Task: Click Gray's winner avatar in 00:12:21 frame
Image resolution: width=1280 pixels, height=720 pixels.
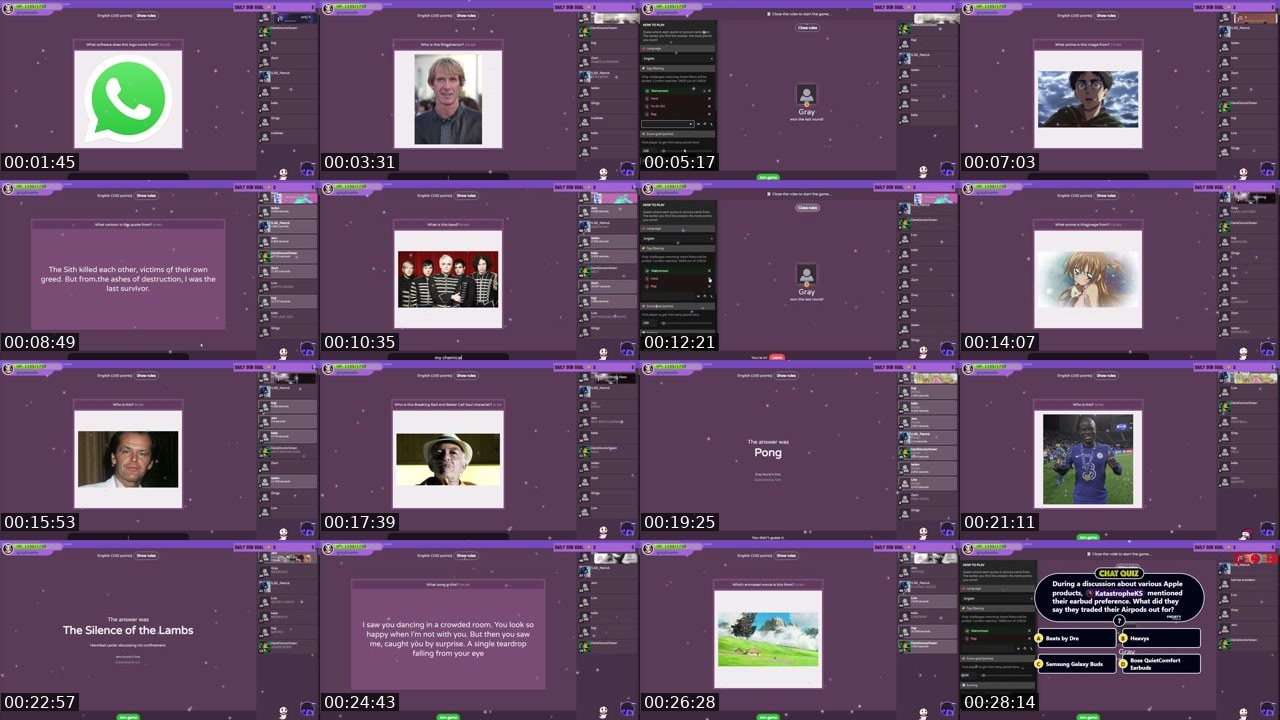Action: coord(807,274)
